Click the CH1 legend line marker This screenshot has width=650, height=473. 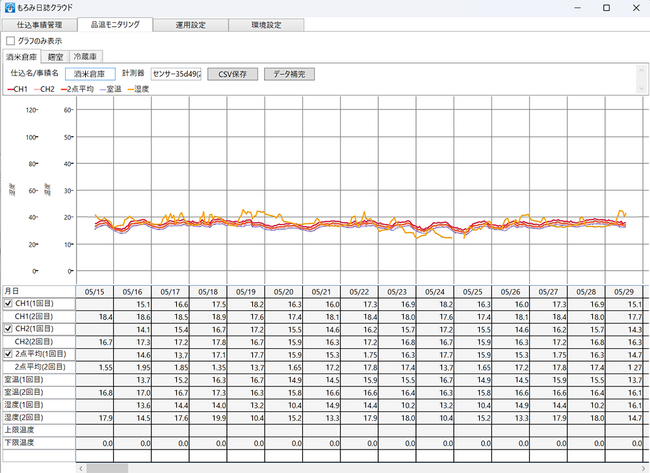click(11, 90)
